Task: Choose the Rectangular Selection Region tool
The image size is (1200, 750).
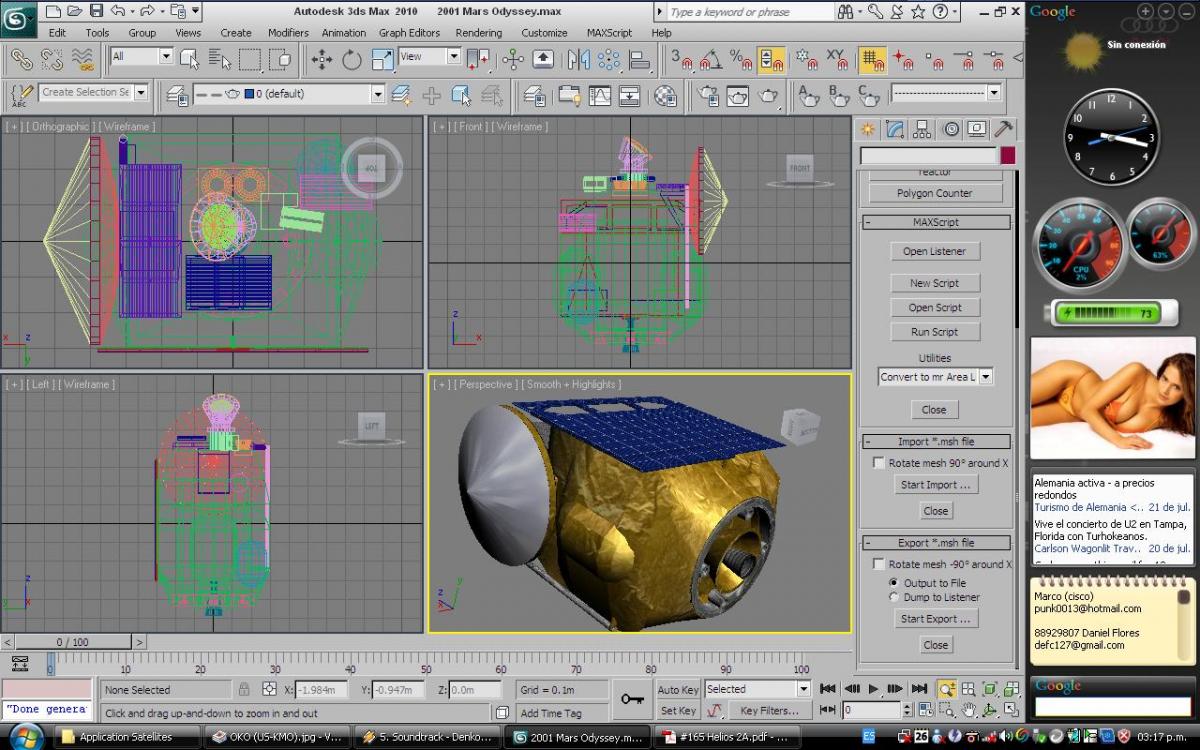Action: point(252,59)
